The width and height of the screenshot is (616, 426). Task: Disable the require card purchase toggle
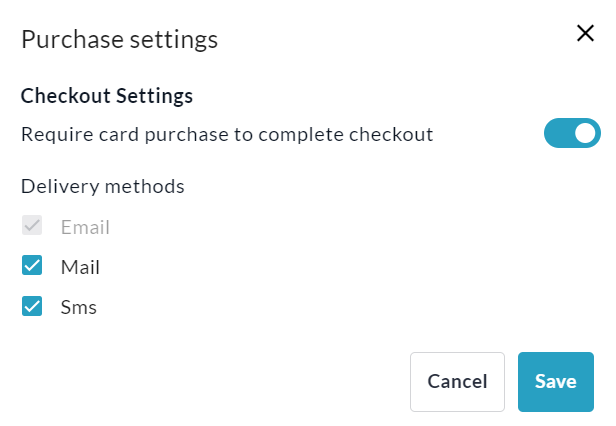572,133
